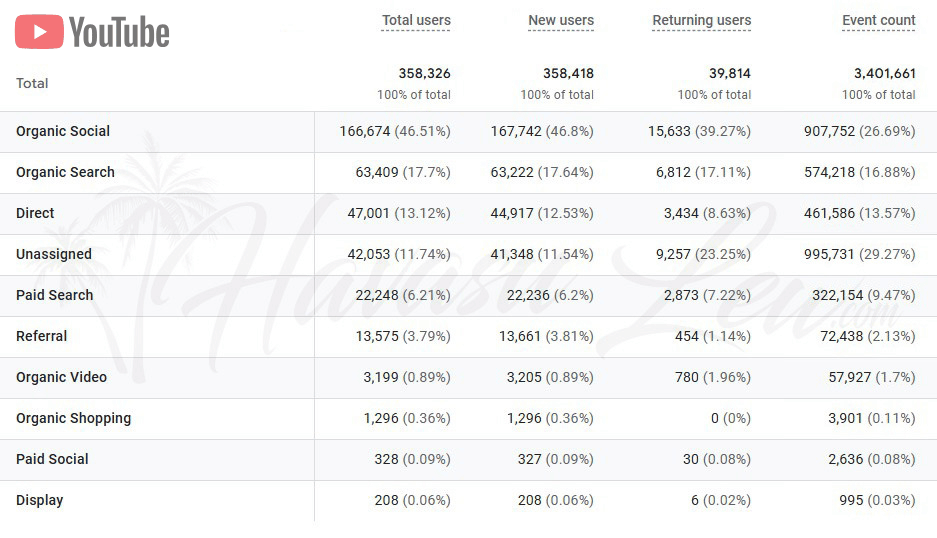Screen dimensions: 937x538
Task: Select the Unassigned channel row
Action: pos(468,255)
